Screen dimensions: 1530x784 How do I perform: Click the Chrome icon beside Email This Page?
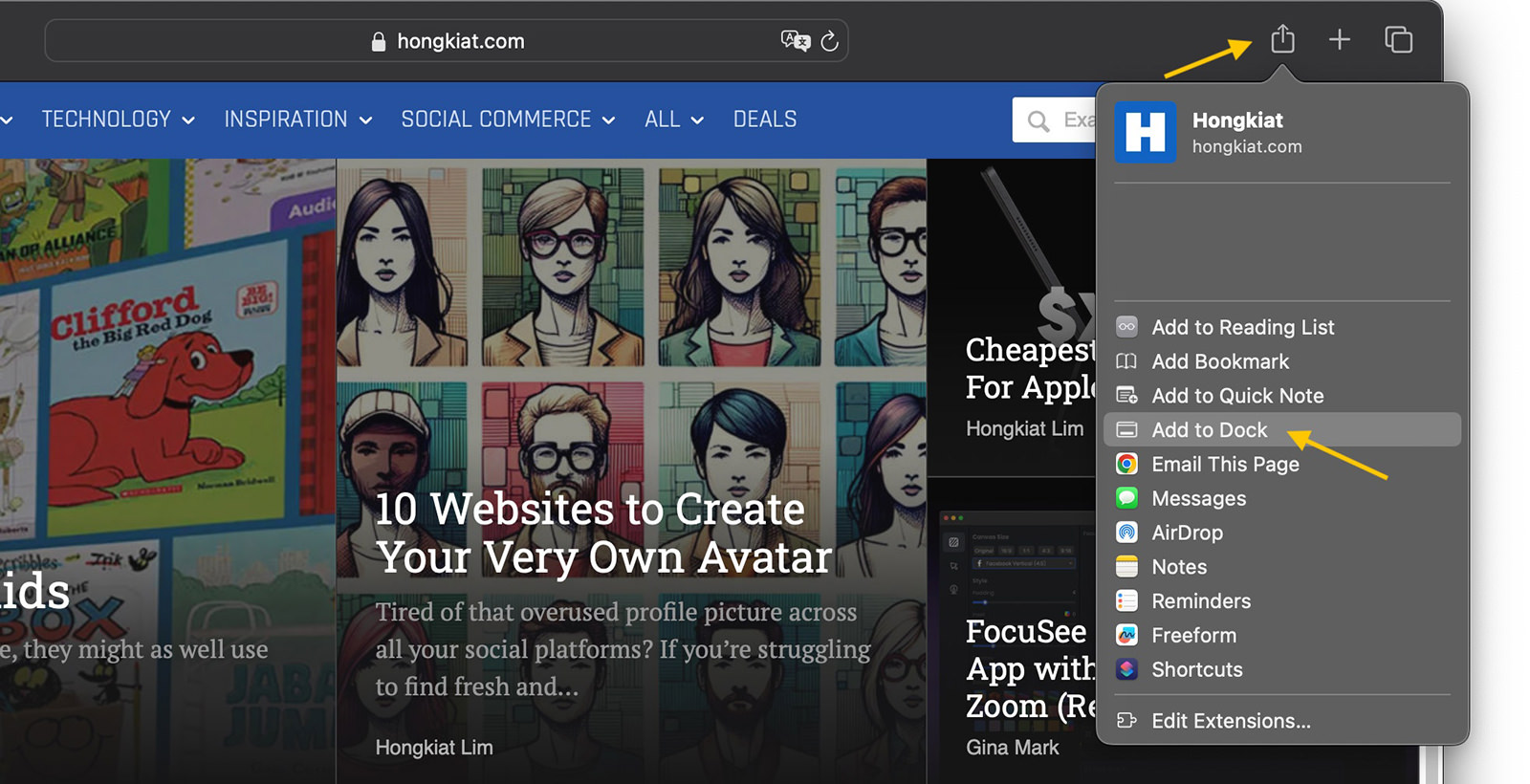(1127, 464)
